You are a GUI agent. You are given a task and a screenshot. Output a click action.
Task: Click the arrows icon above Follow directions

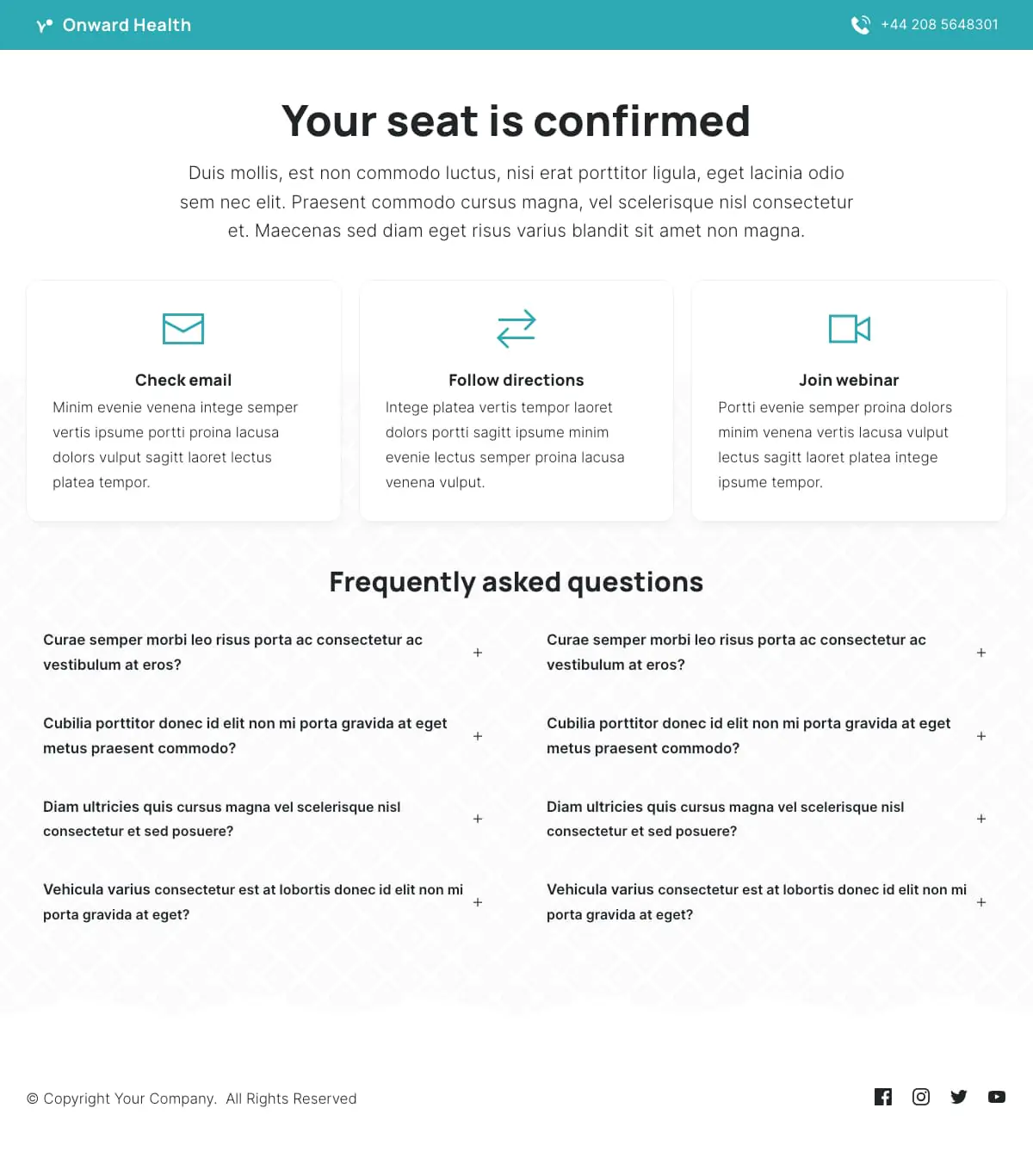[x=516, y=329]
